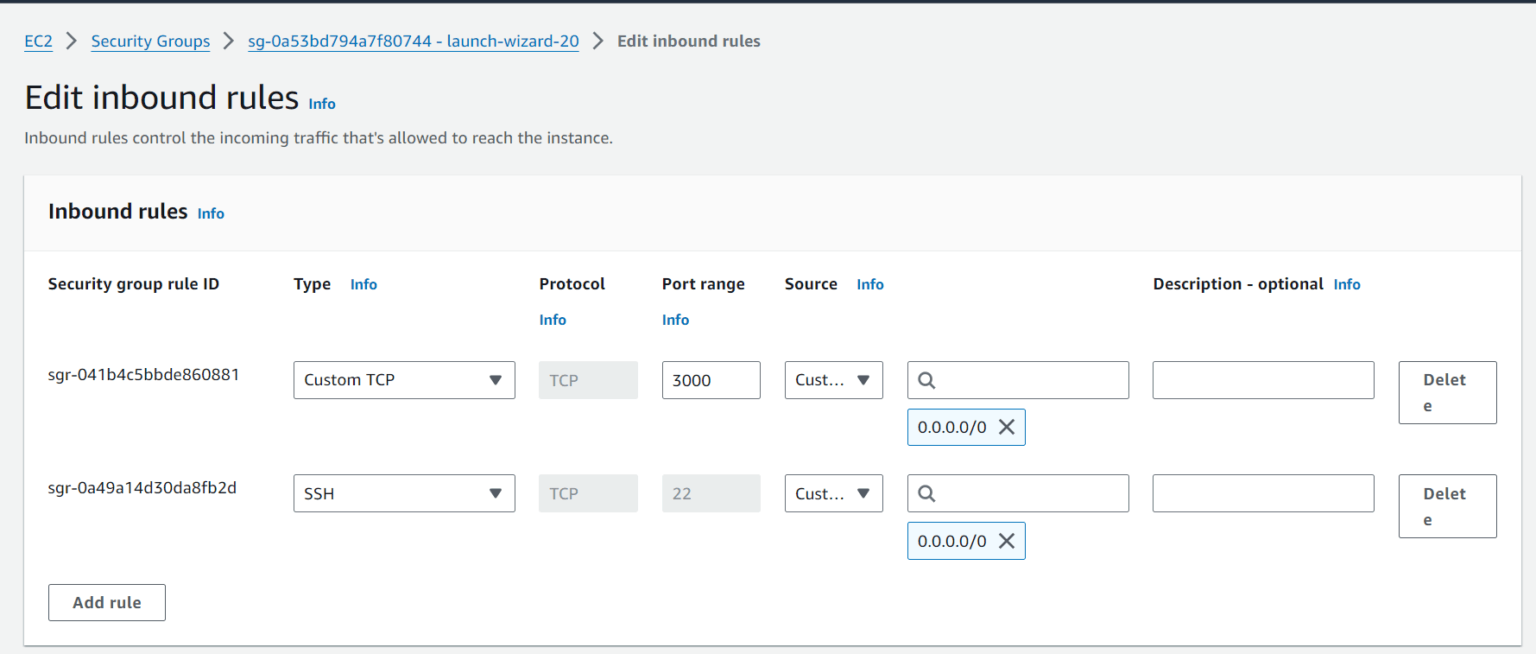
Task: Remove 0.0.0.0/0 from SSH rule source
Action: (x=1006, y=541)
